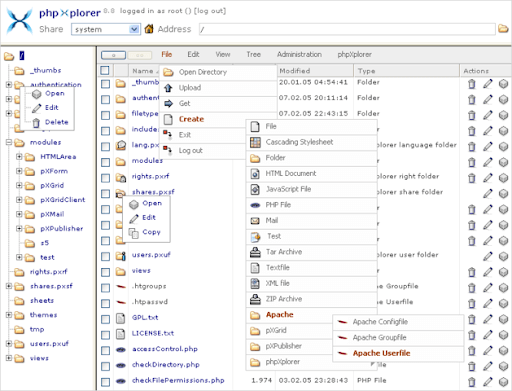Select Apache Userfile in submenu
This screenshot has width=512, height=391.
click(x=398, y=353)
